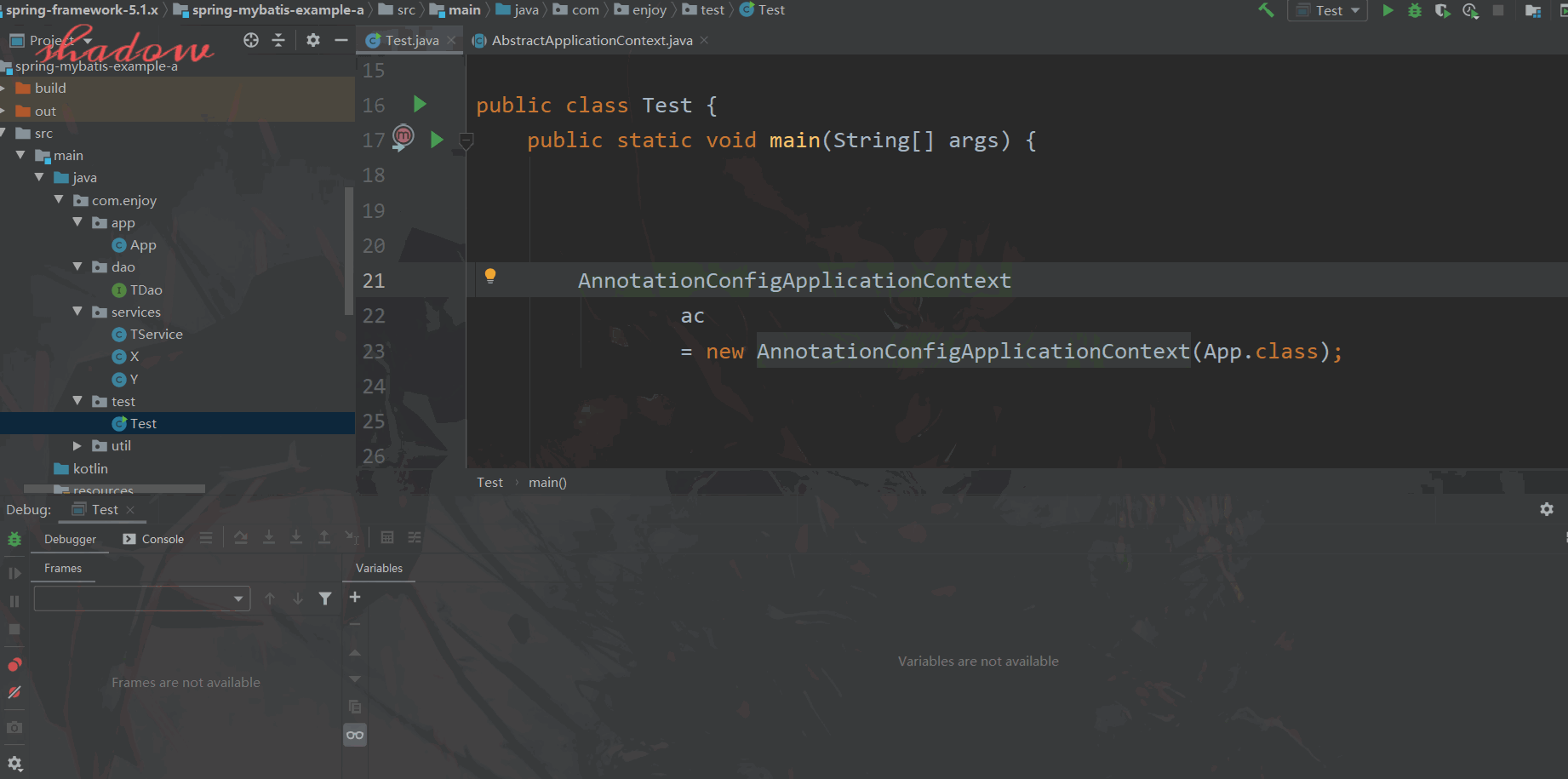Collapse the java source folder
The height and width of the screenshot is (779, 1568).
tap(39, 177)
